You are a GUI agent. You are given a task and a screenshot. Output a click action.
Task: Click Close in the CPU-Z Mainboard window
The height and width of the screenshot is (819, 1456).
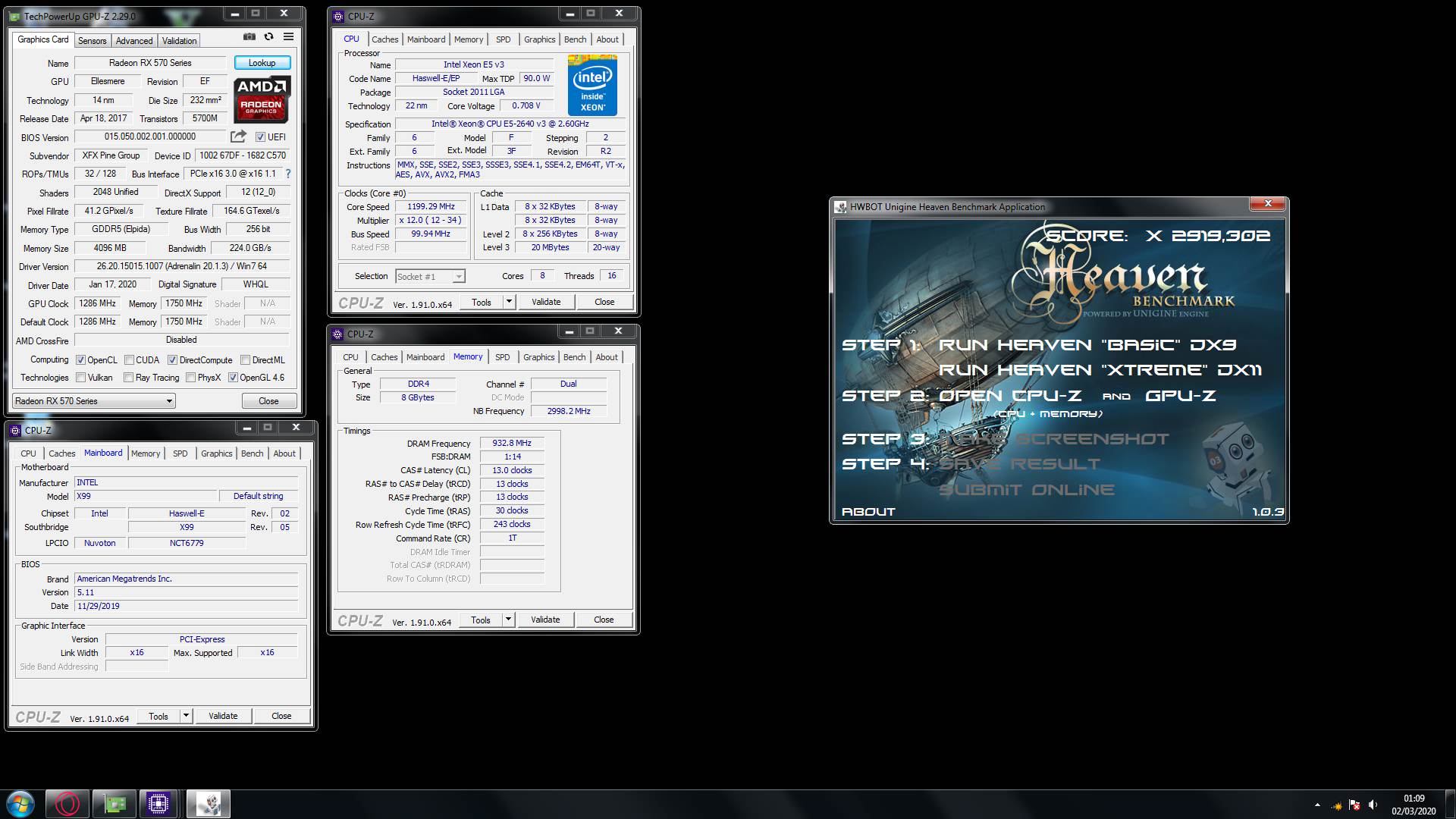click(x=281, y=716)
